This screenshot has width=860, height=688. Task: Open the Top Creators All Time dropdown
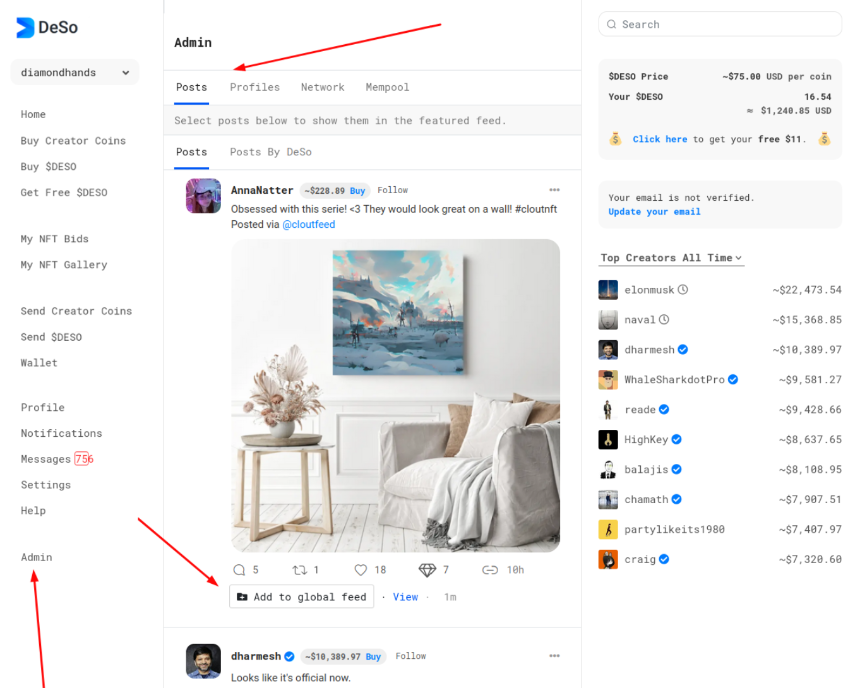coord(671,258)
